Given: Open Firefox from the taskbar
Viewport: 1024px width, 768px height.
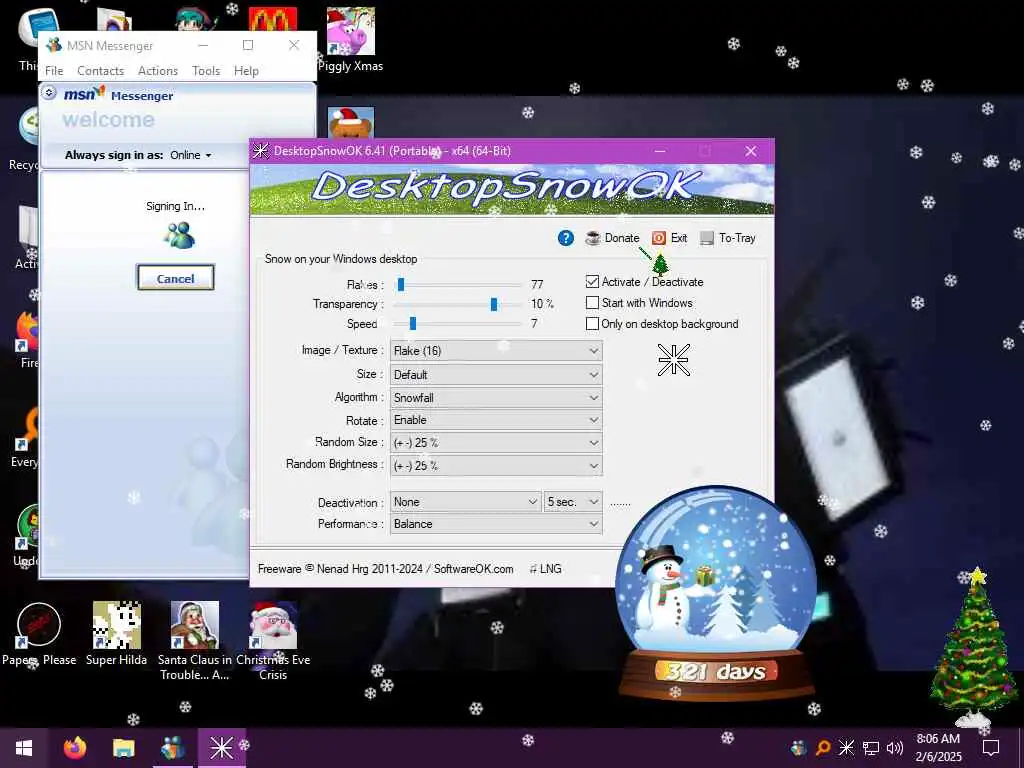Looking at the screenshot, I should [75, 748].
